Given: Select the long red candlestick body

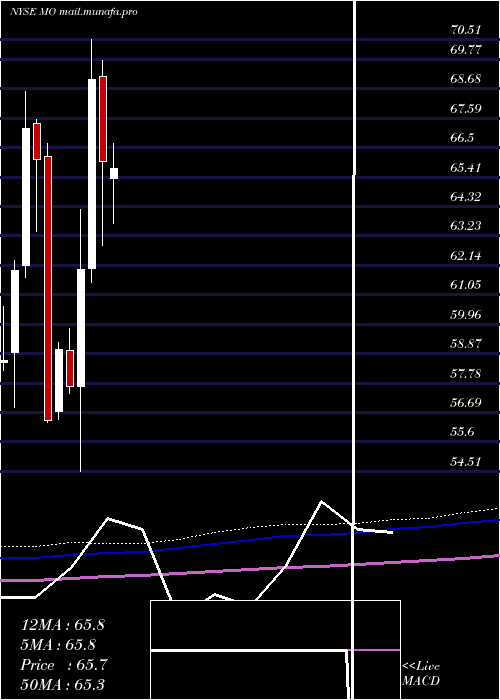Looking at the screenshot, I should [48, 288].
